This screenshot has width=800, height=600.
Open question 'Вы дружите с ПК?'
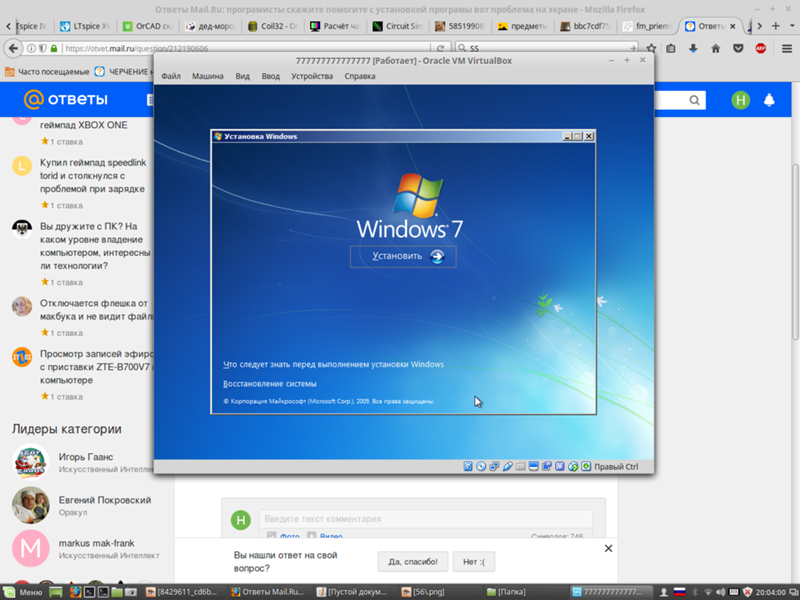pos(95,246)
